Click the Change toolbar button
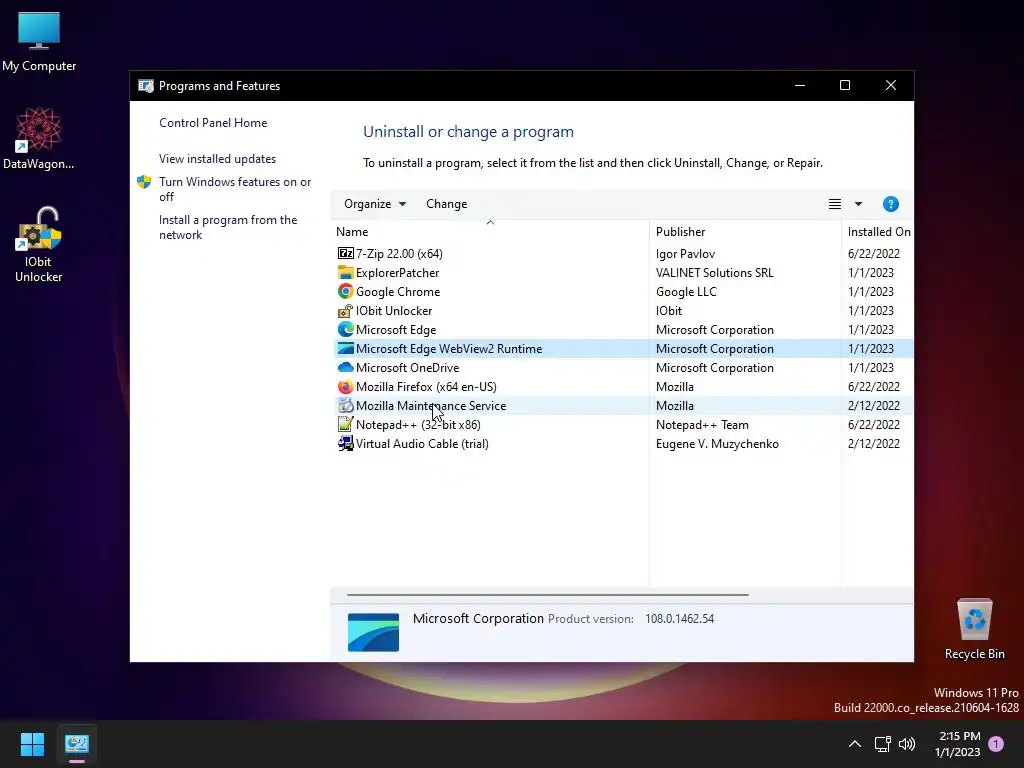The width and height of the screenshot is (1024, 768). (x=447, y=204)
